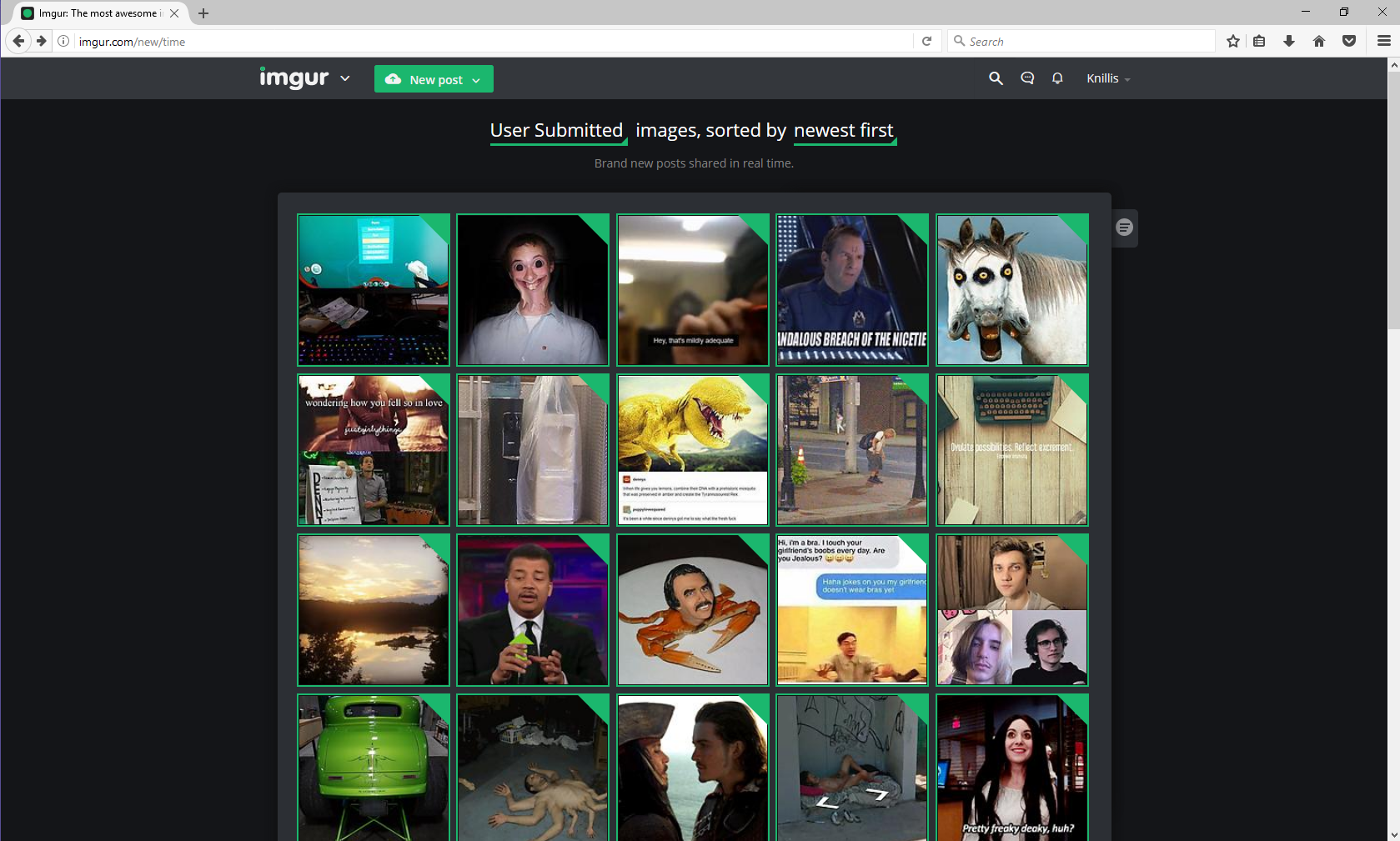Open the 'Hi, I'm a bra' text message thumbnail

852,610
